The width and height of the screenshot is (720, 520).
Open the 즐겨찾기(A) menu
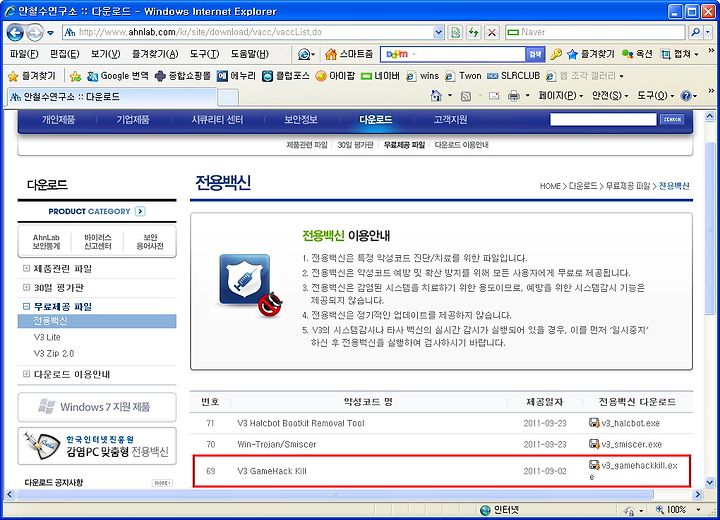[x=155, y=54]
